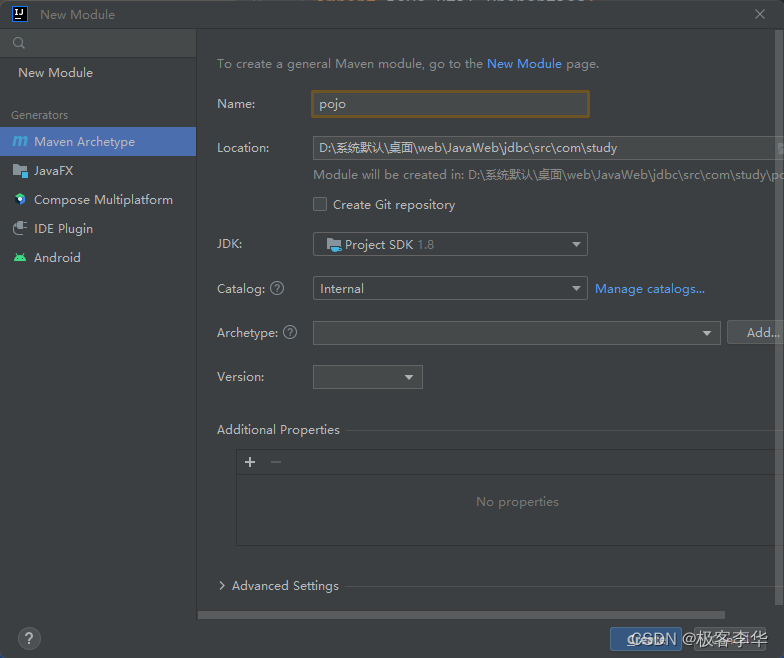Viewport: 784px width, 658px height.
Task: Click the search magnifier icon
Action: (19, 43)
